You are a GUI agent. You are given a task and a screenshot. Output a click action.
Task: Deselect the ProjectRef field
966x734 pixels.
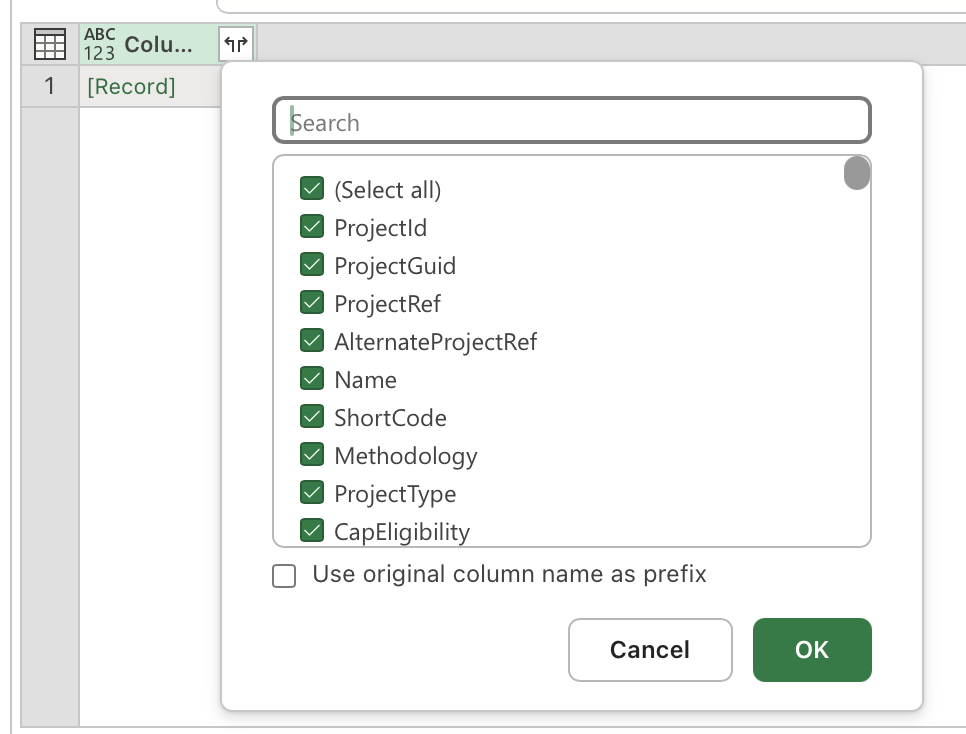pyautogui.click(x=312, y=303)
